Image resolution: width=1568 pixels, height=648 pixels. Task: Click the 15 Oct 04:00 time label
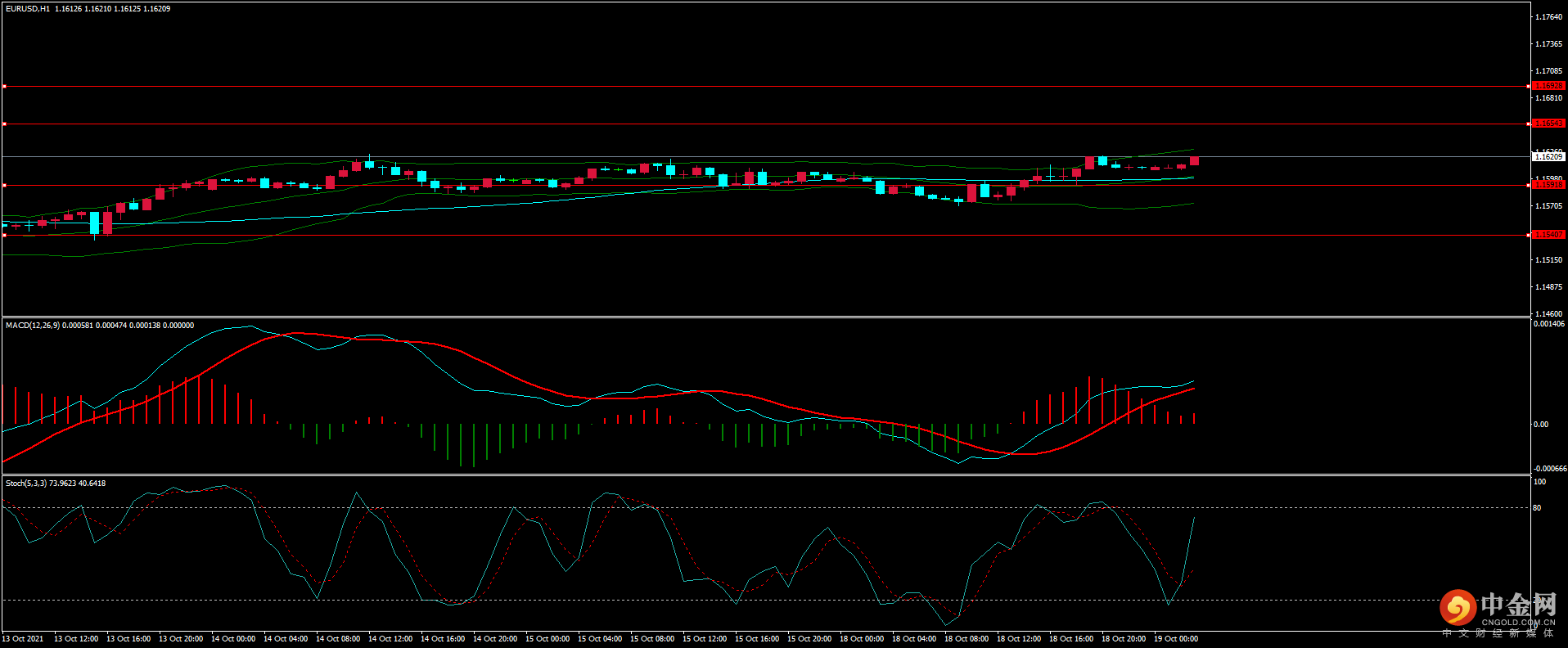[x=600, y=639]
